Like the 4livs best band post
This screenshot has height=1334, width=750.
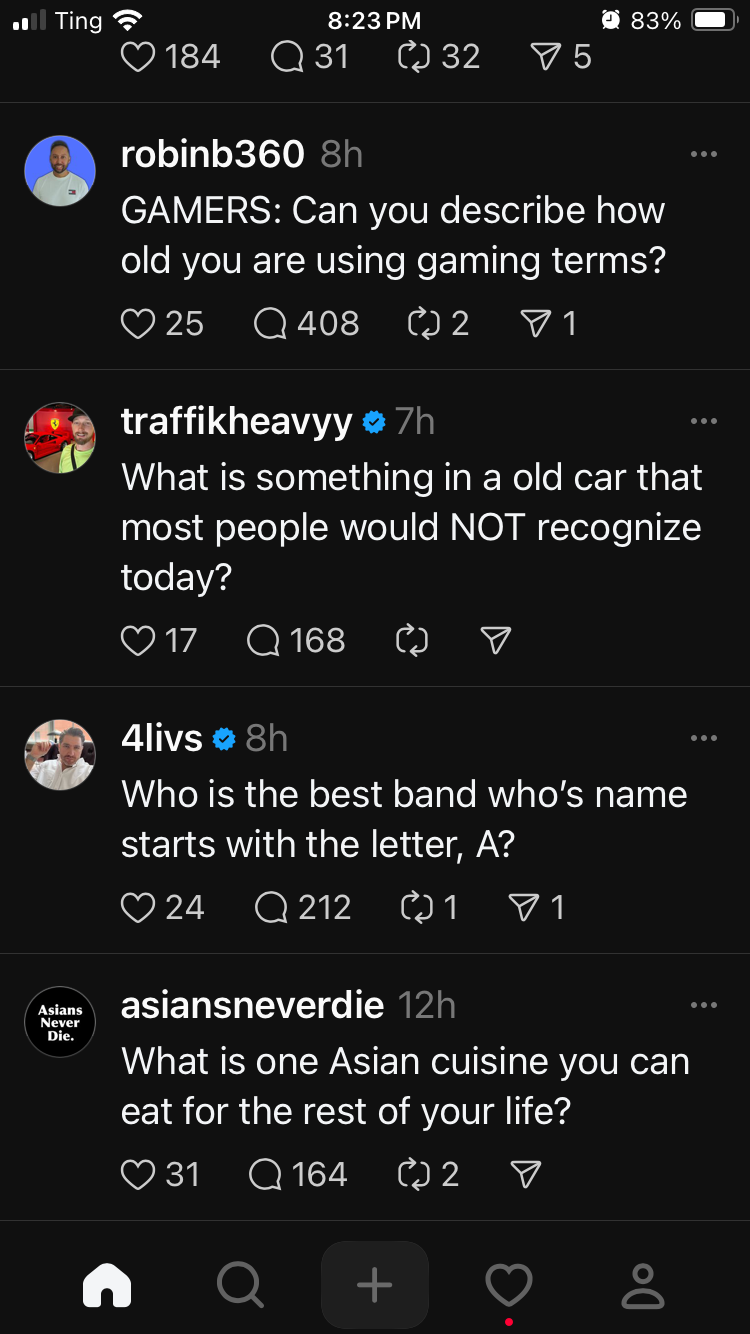[x=138, y=908]
